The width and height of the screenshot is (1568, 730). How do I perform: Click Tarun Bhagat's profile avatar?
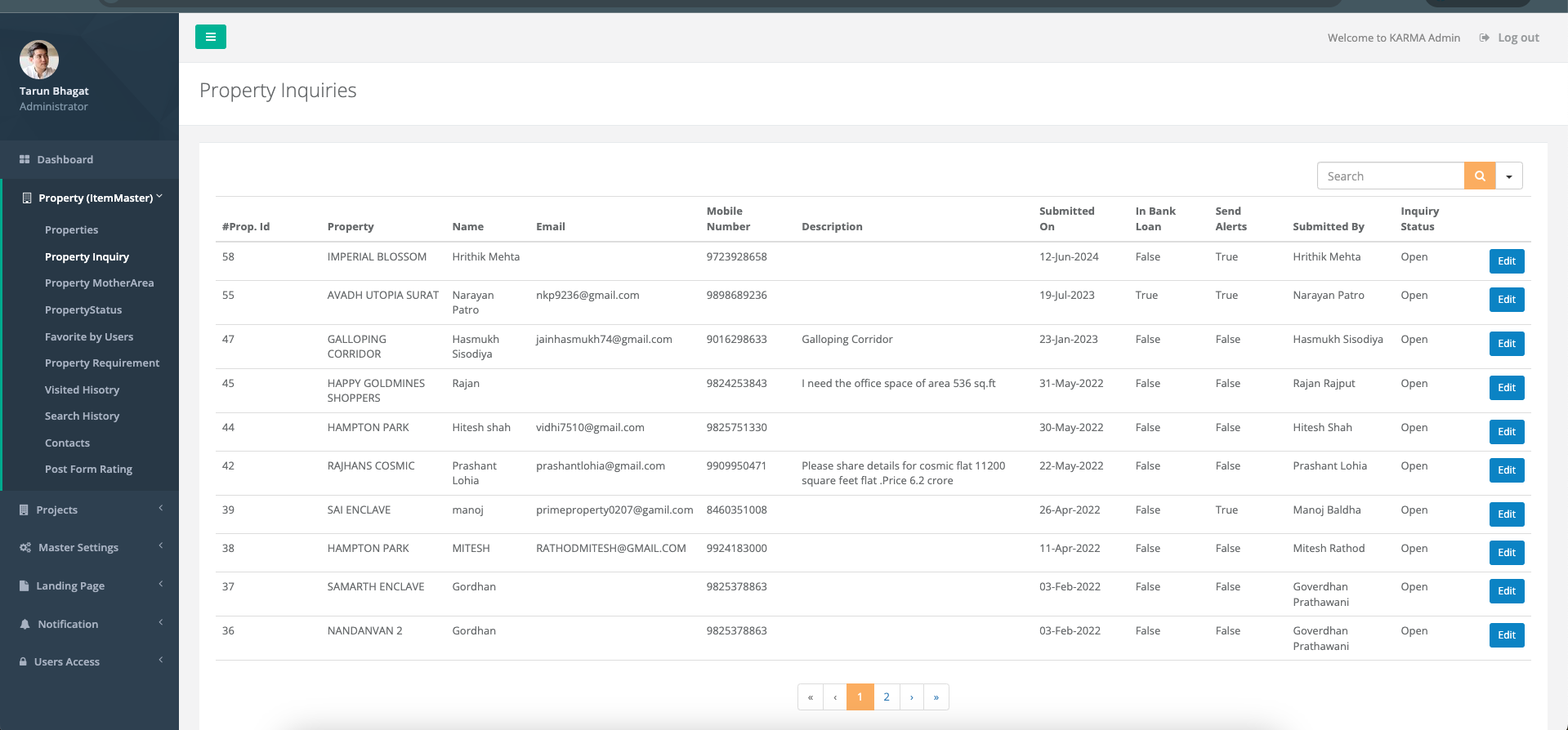(x=39, y=60)
